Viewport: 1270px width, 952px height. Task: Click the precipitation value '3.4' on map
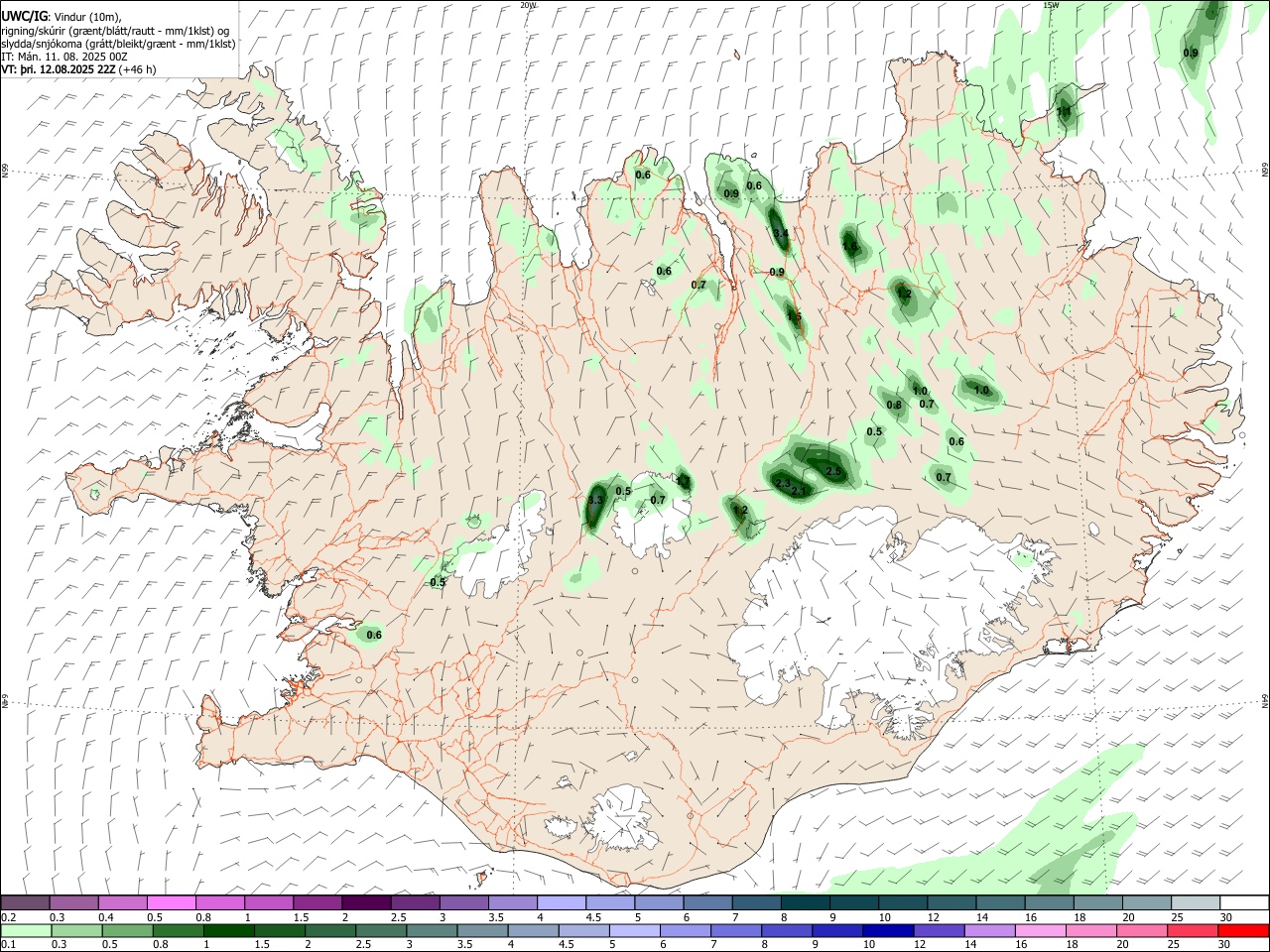(x=781, y=234)
